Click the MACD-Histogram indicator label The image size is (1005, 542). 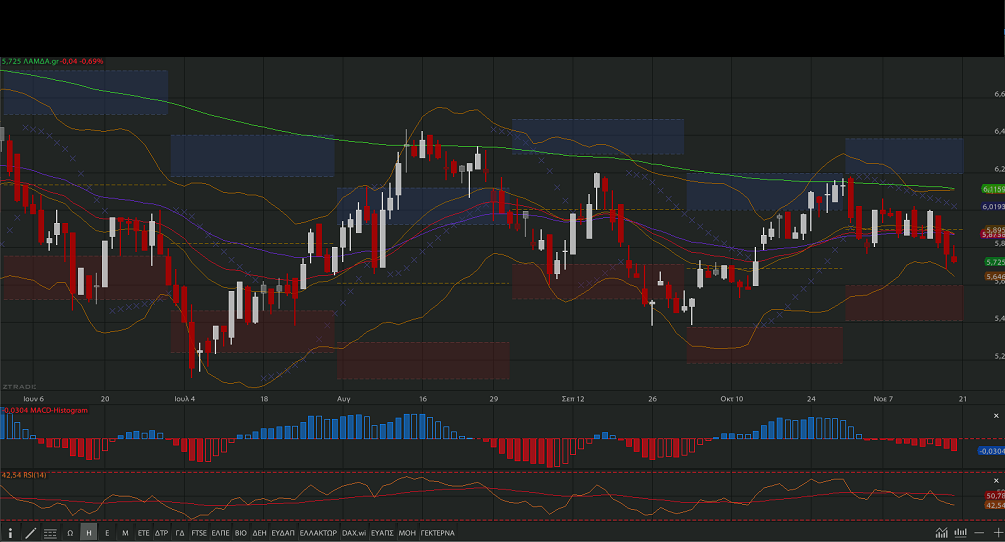pos(44,411)
